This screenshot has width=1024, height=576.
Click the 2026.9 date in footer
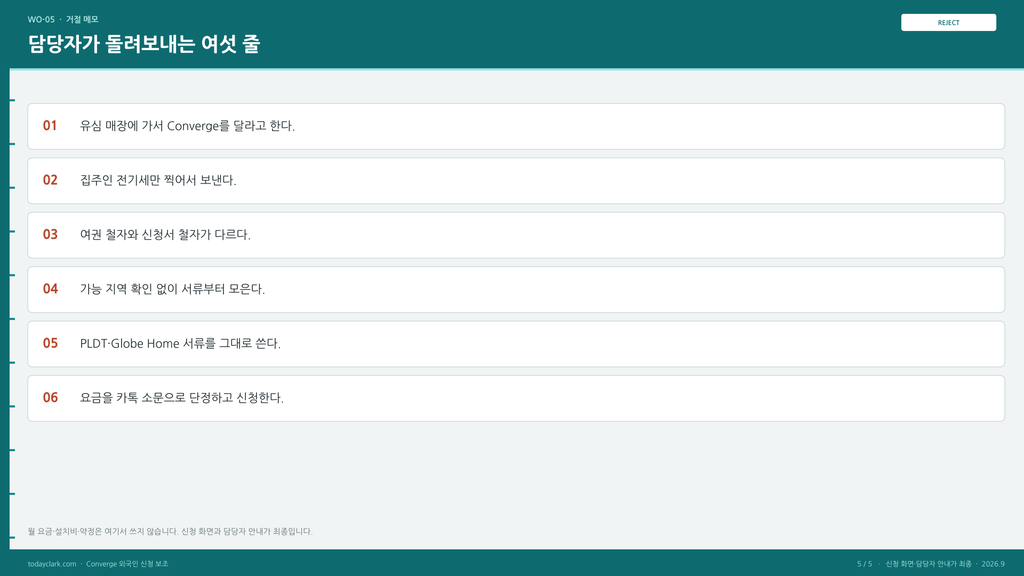click(x=993, y=564)
